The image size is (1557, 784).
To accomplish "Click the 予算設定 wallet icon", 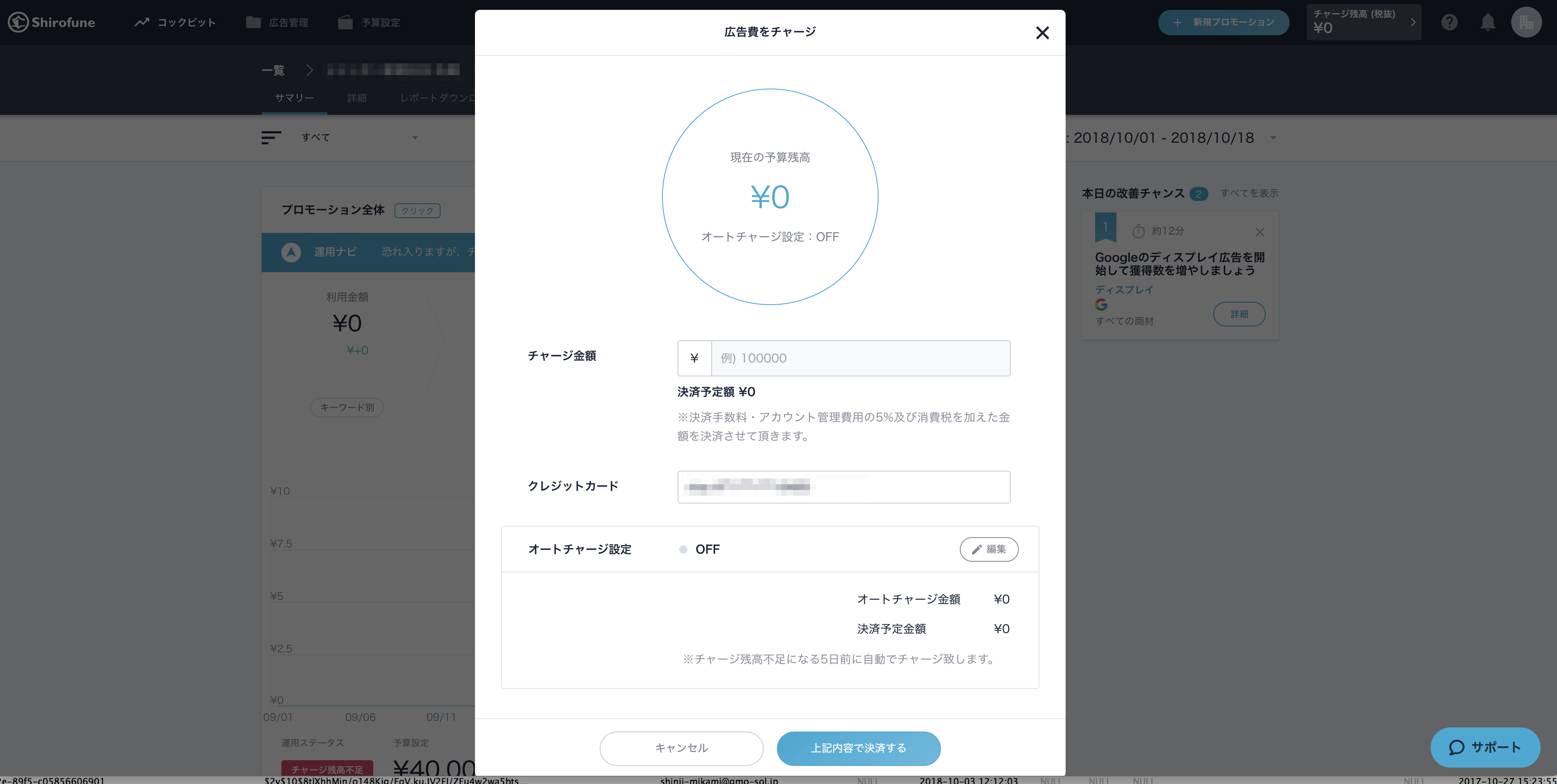I will point(345,23).
